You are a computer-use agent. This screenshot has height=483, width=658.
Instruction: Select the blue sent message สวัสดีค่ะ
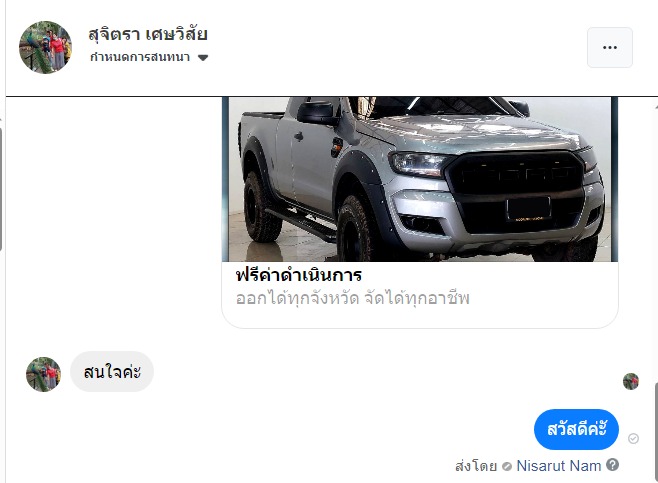click(x=576, y=429)
